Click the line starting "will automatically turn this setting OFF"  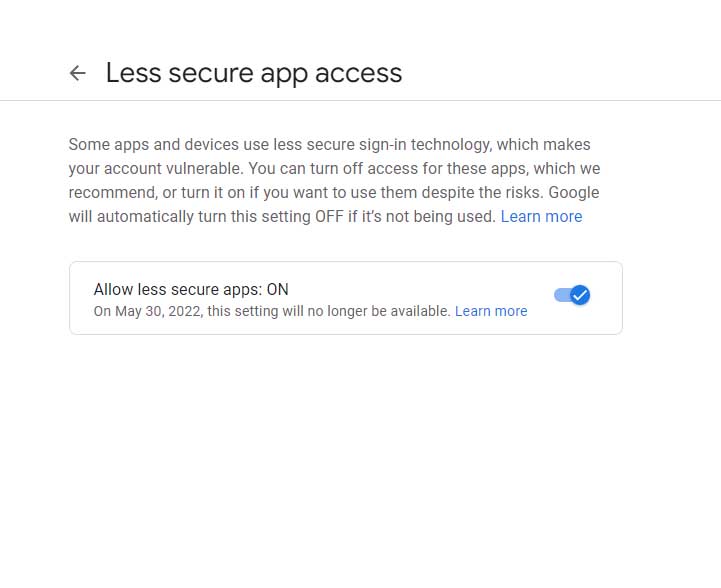click(282, 216)
